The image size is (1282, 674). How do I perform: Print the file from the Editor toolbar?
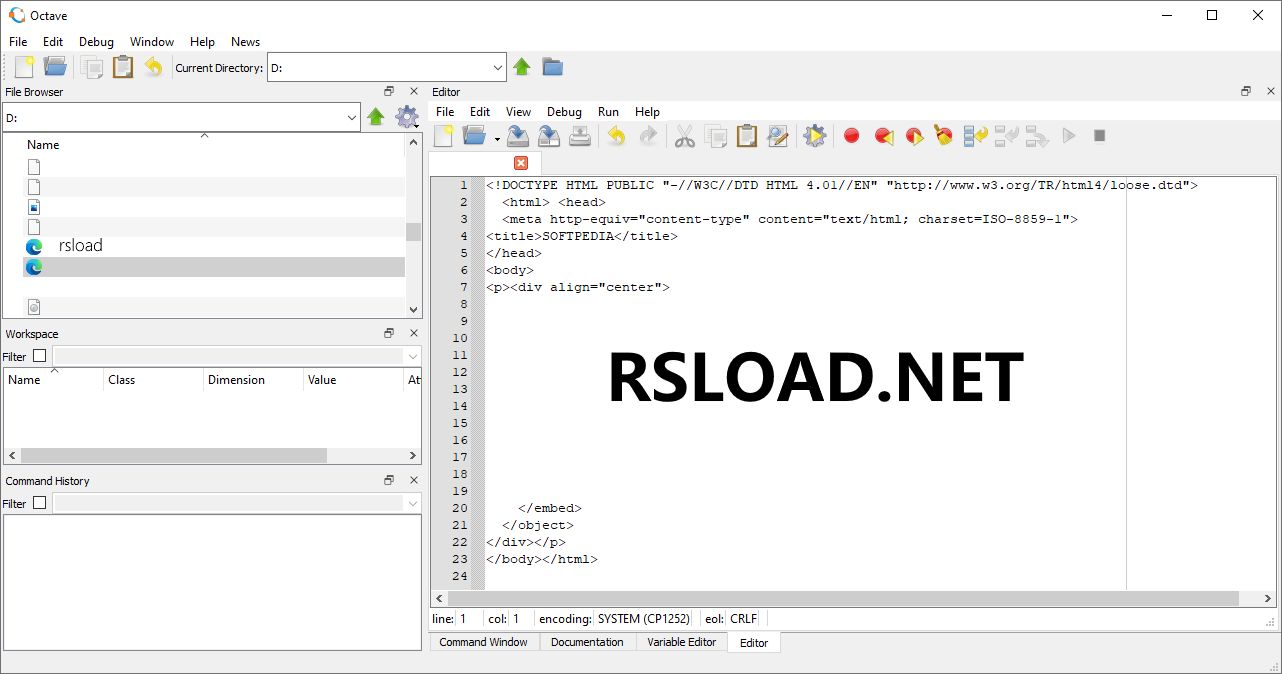pos(580,136)
